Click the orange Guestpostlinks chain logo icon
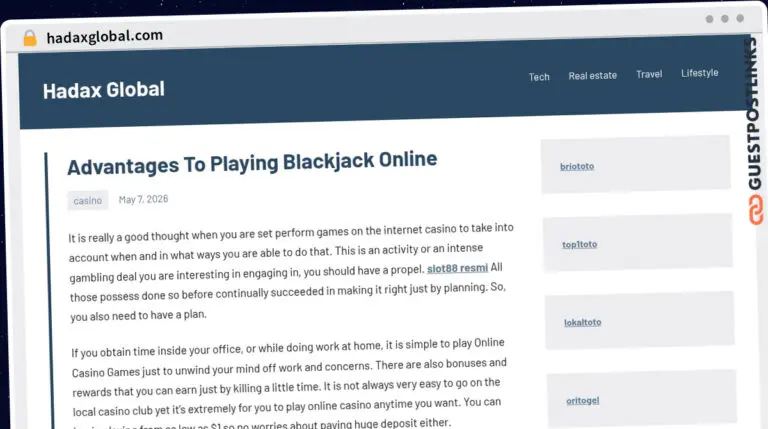The width and height of the screenshot is (768, 429). click(x=756, y=210)
